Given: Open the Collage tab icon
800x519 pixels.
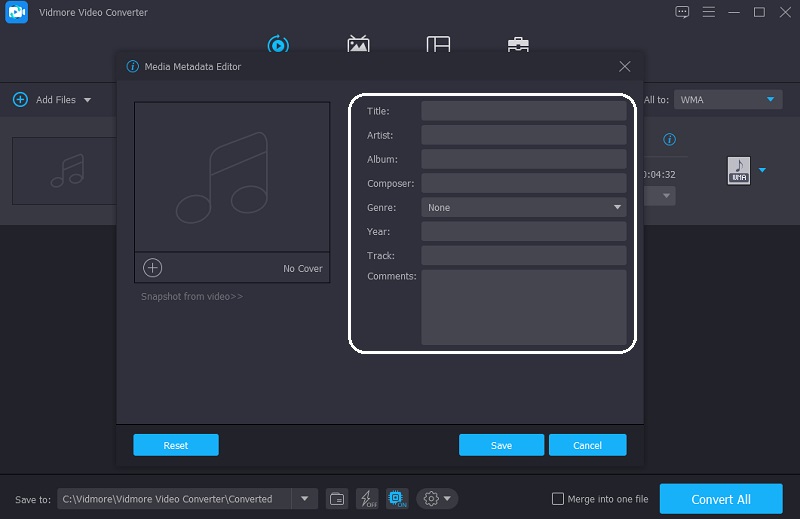Looking at the screenshot, I should pyautogui.click(x=438, y=44).
